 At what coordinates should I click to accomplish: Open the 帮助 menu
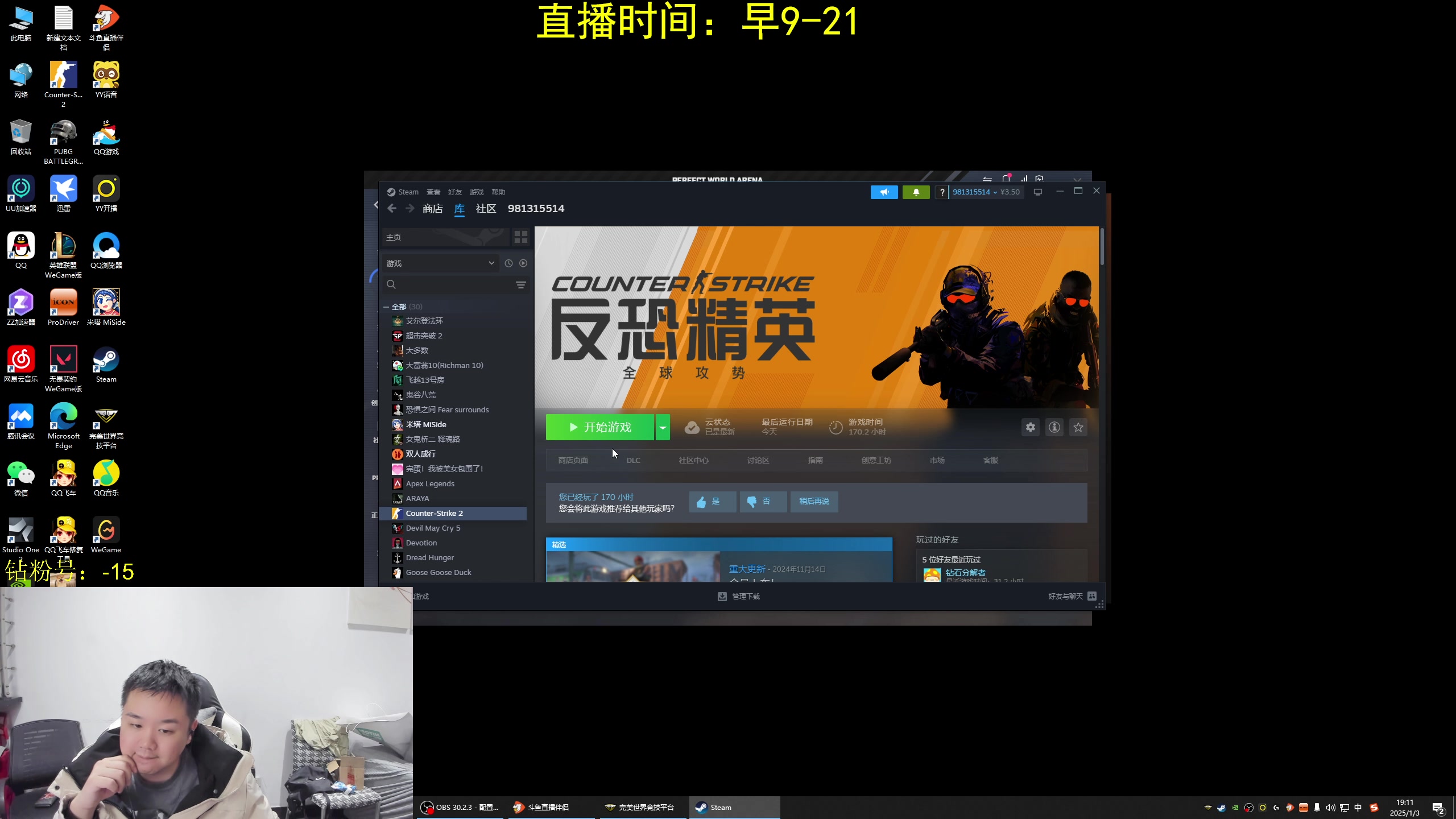point(498,192)
